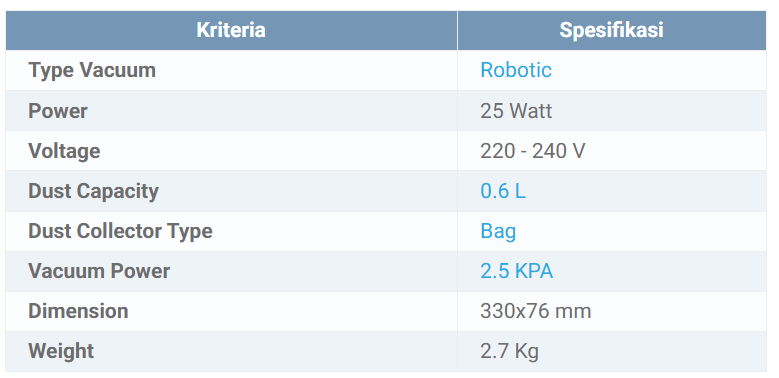Open the Robotic vacuum type link
The image size is (779, 378).
tap(516, 70)
